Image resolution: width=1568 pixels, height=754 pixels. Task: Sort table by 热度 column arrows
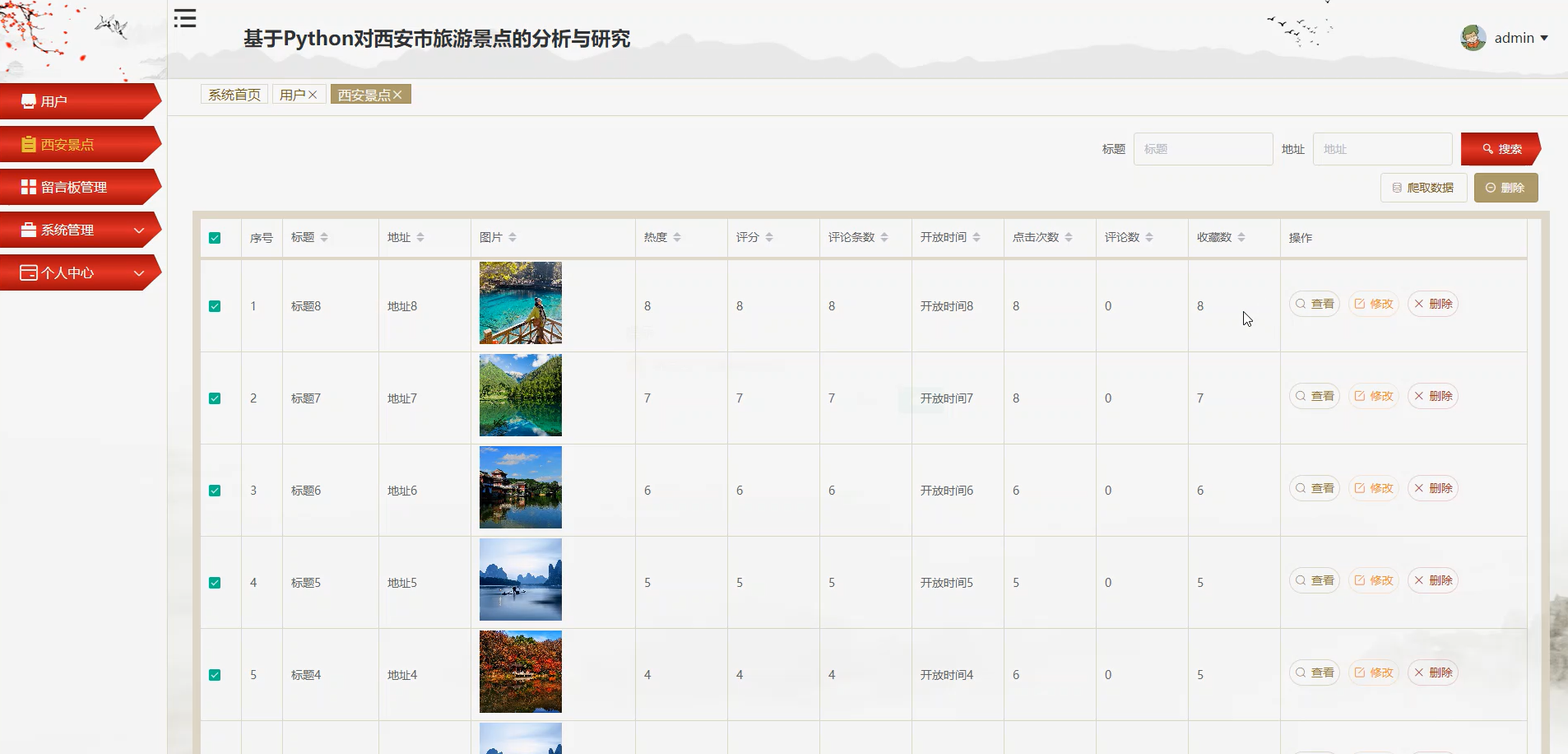click(677, 237)
